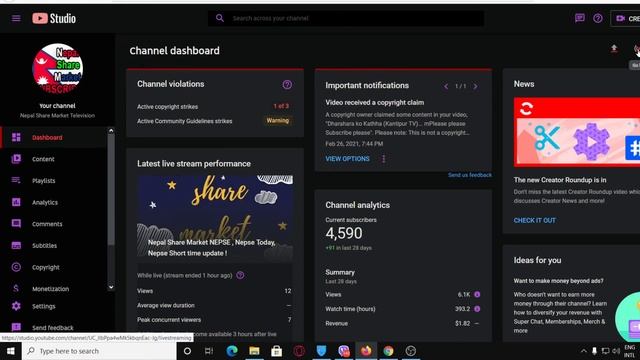Image resolution: width=640 pixels, height=360 pixels.
Task: Open the Creator Roundup news image
Action: pos(577,132)
